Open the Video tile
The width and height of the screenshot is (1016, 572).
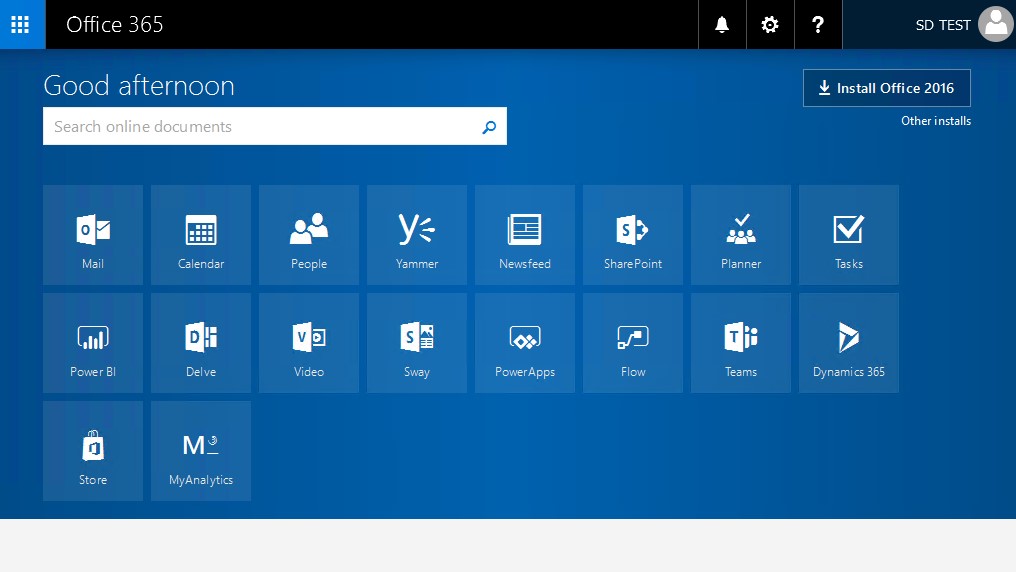click(x=309, y=343)
